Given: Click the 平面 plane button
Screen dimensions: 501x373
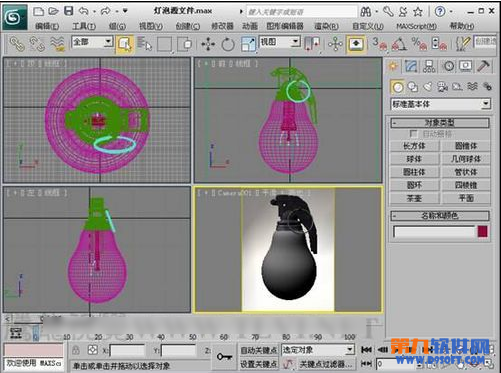Looking at the screenshot, I should click(466, 198).
